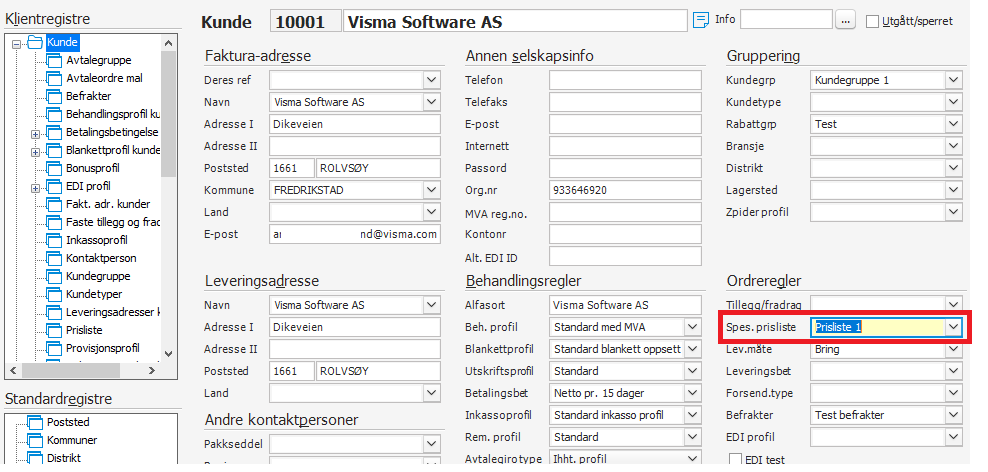Select the Kunde folder in Klientregistre tree
This screenshot has height=472, width=988.
click(x=62, y=43)
